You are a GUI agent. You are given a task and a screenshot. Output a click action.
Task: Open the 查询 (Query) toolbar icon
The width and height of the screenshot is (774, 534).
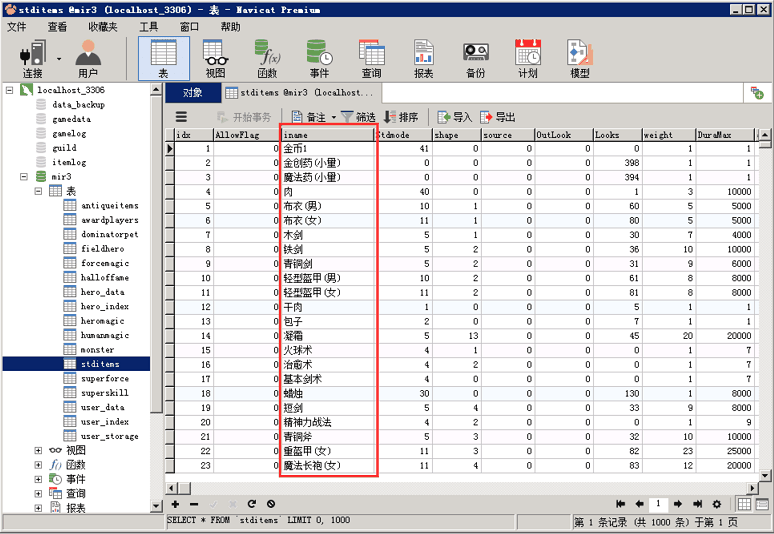pyautogui.click(x=371, y=58)
